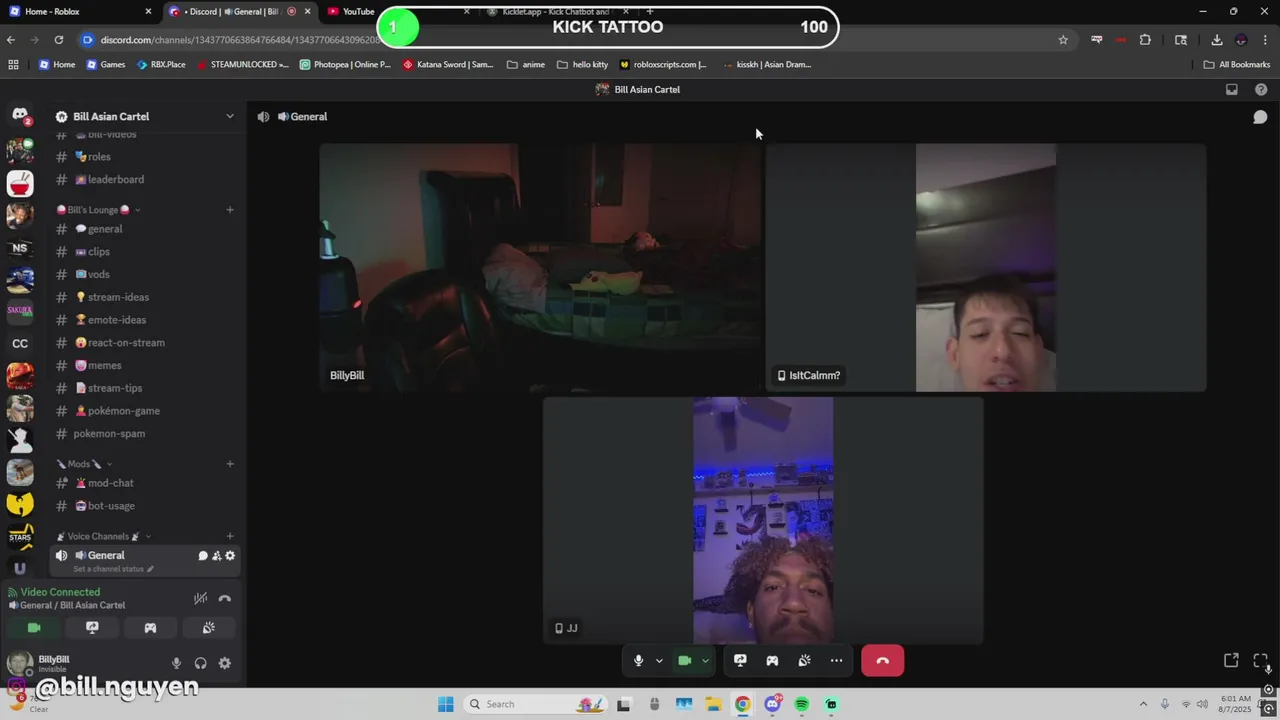Open the anime bookmarks folder
Viewport: 1280px width, 720px height.
click(x=526, y=64)
